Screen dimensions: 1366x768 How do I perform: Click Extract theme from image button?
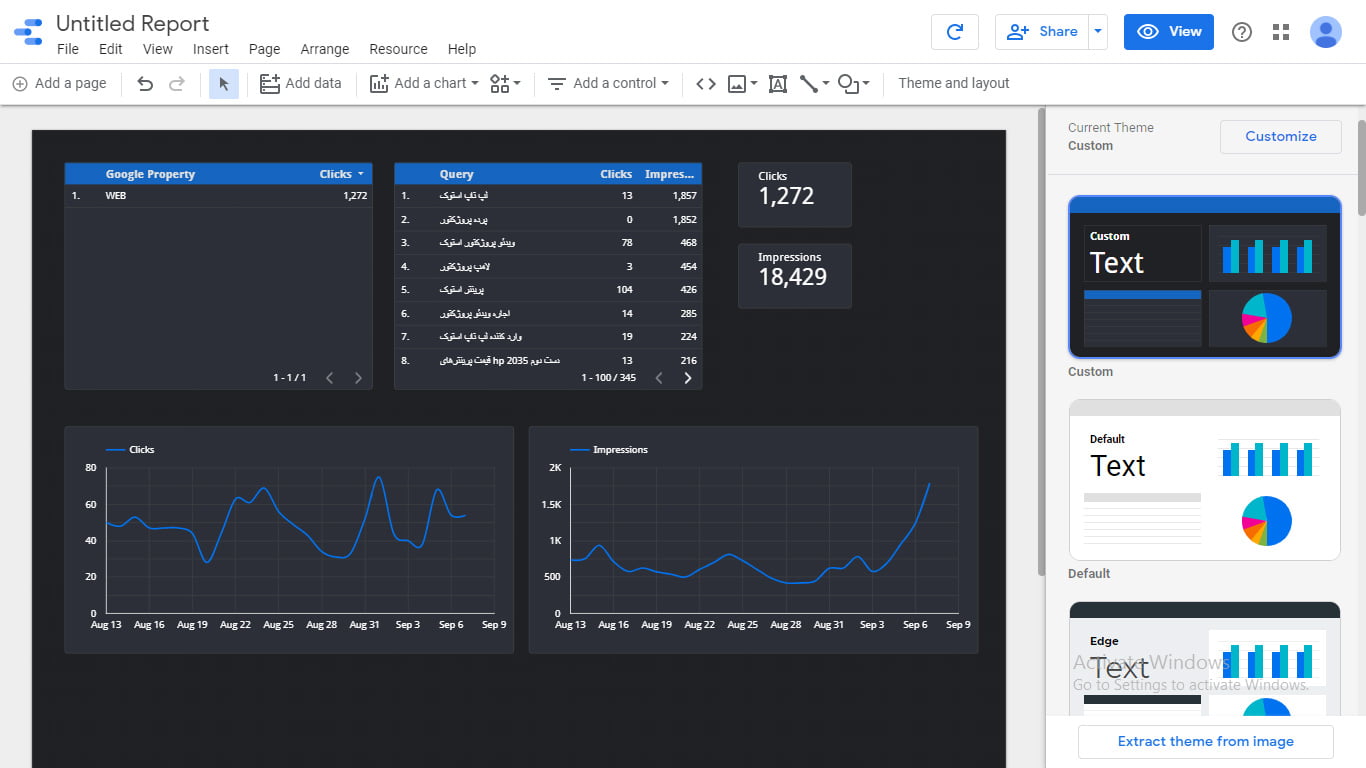(1206, 741)
